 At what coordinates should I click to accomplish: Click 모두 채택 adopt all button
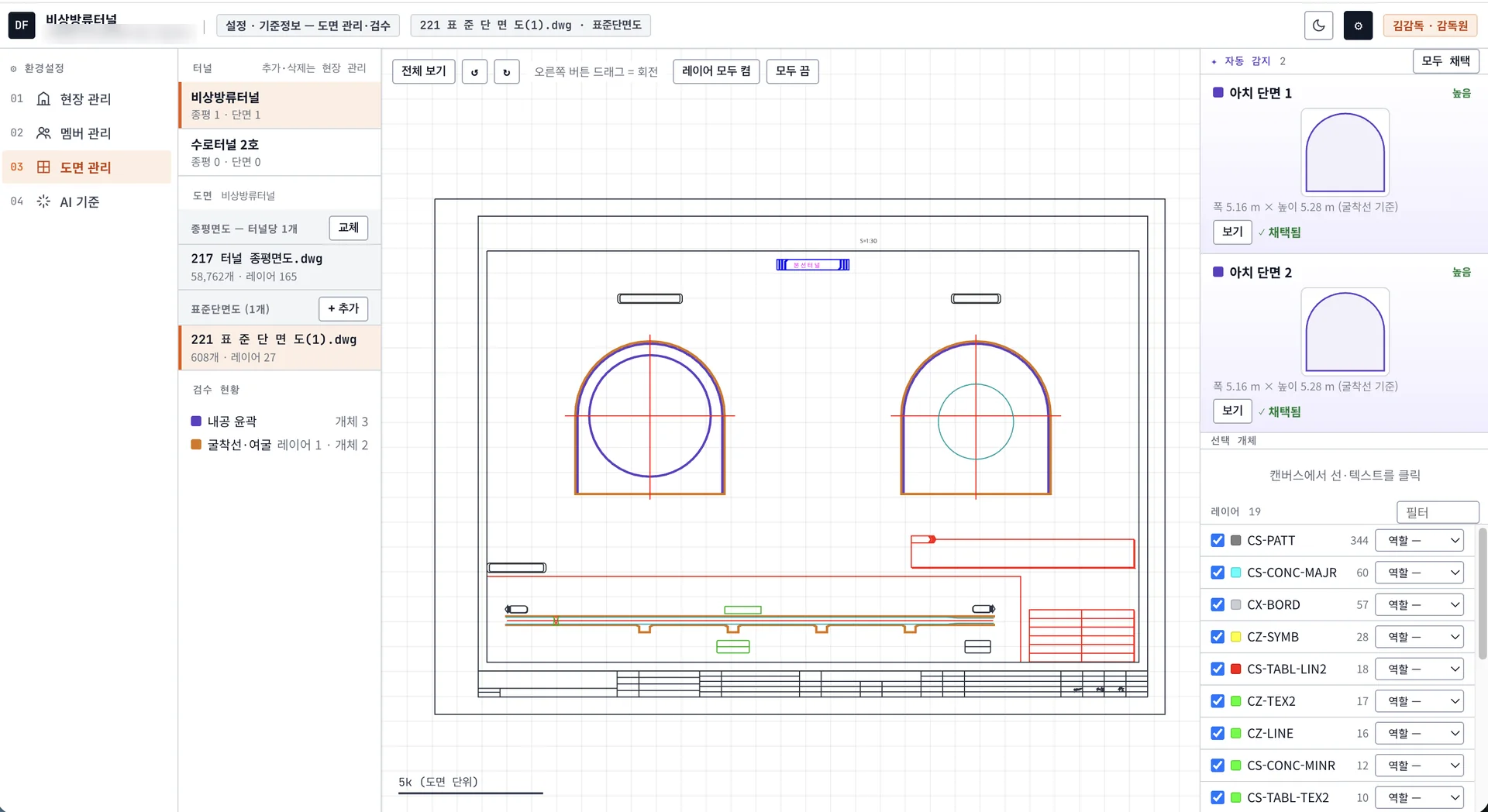coord(1446,61)
